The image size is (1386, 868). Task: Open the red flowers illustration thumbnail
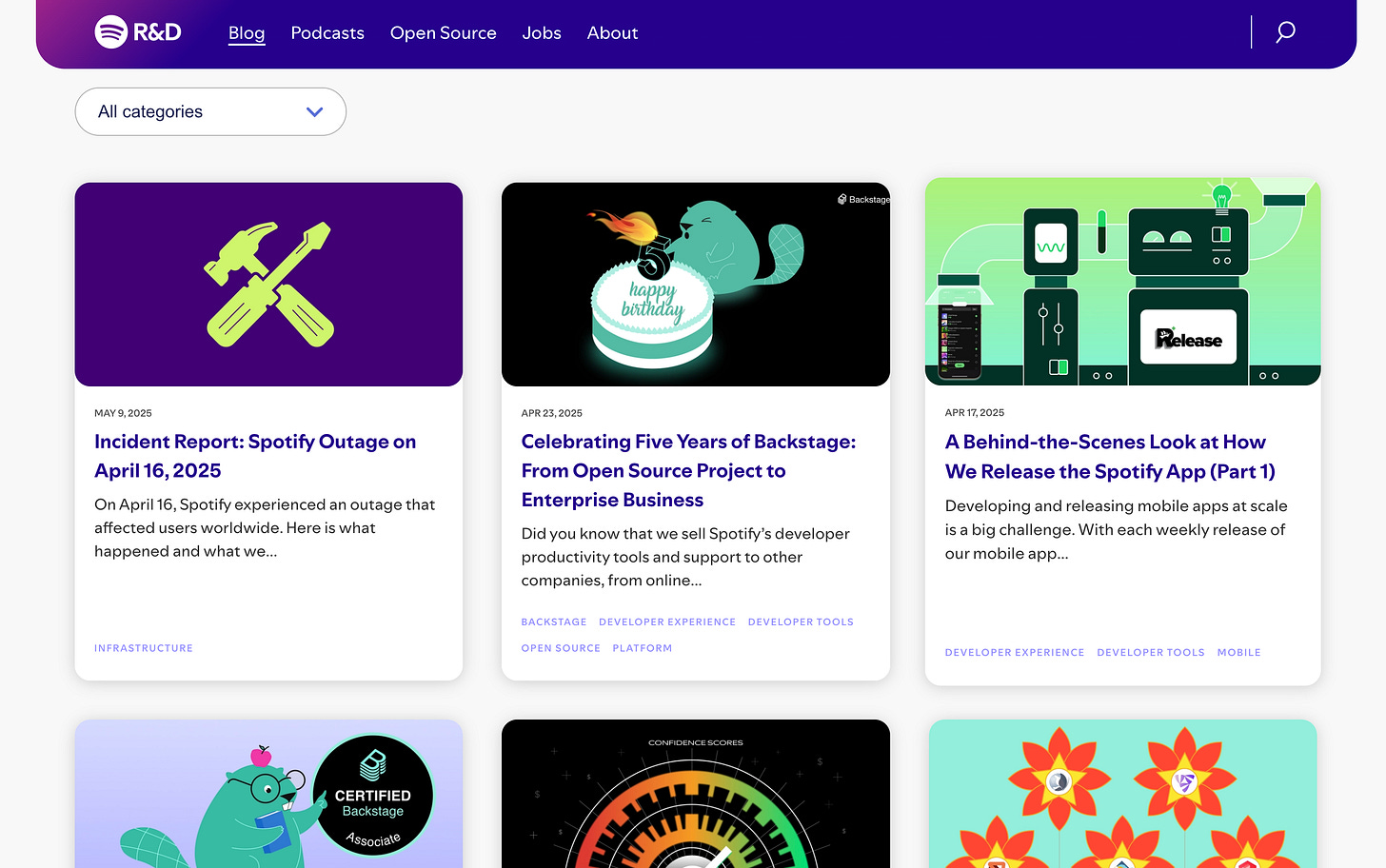[1123, 794]
